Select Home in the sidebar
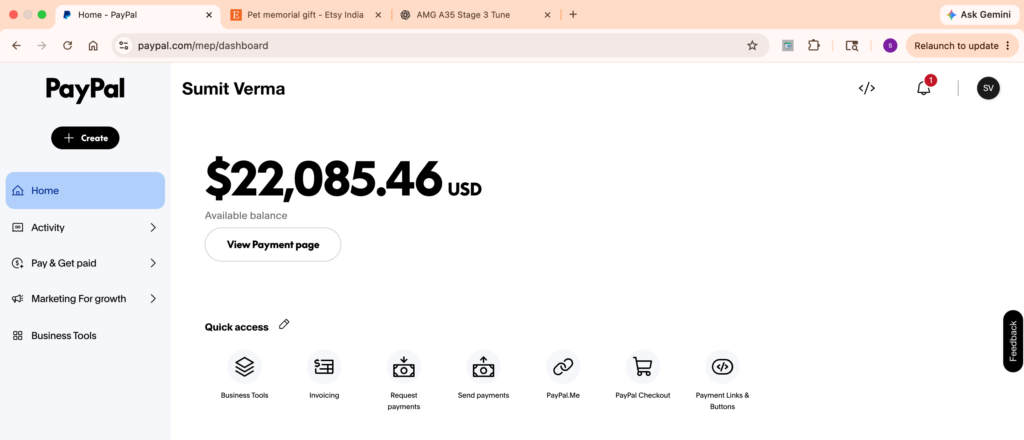Image resolution: width=1024 pixels, height=440 pixels. click(x=85, y=191)
